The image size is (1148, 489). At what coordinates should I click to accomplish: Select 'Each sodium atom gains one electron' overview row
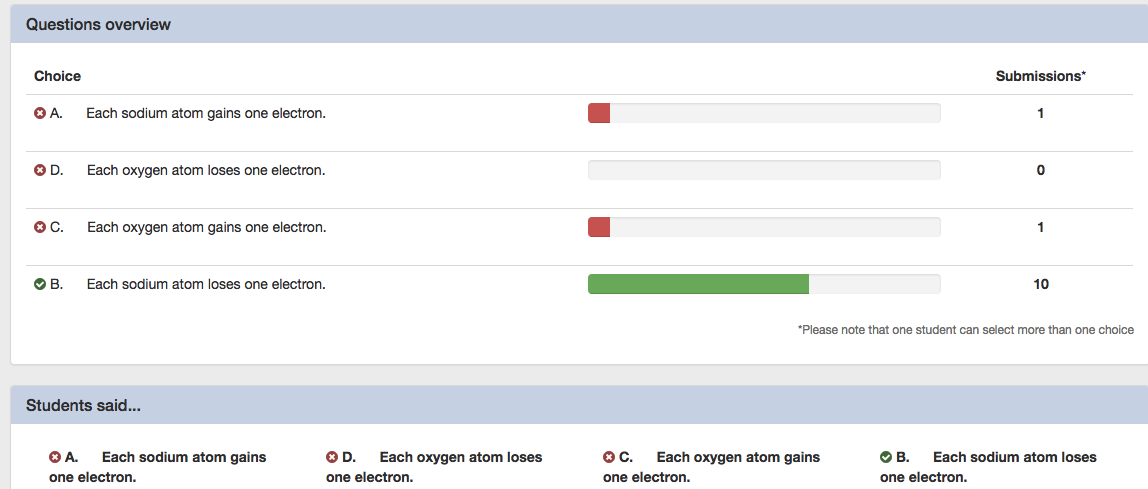pos(206,114)
